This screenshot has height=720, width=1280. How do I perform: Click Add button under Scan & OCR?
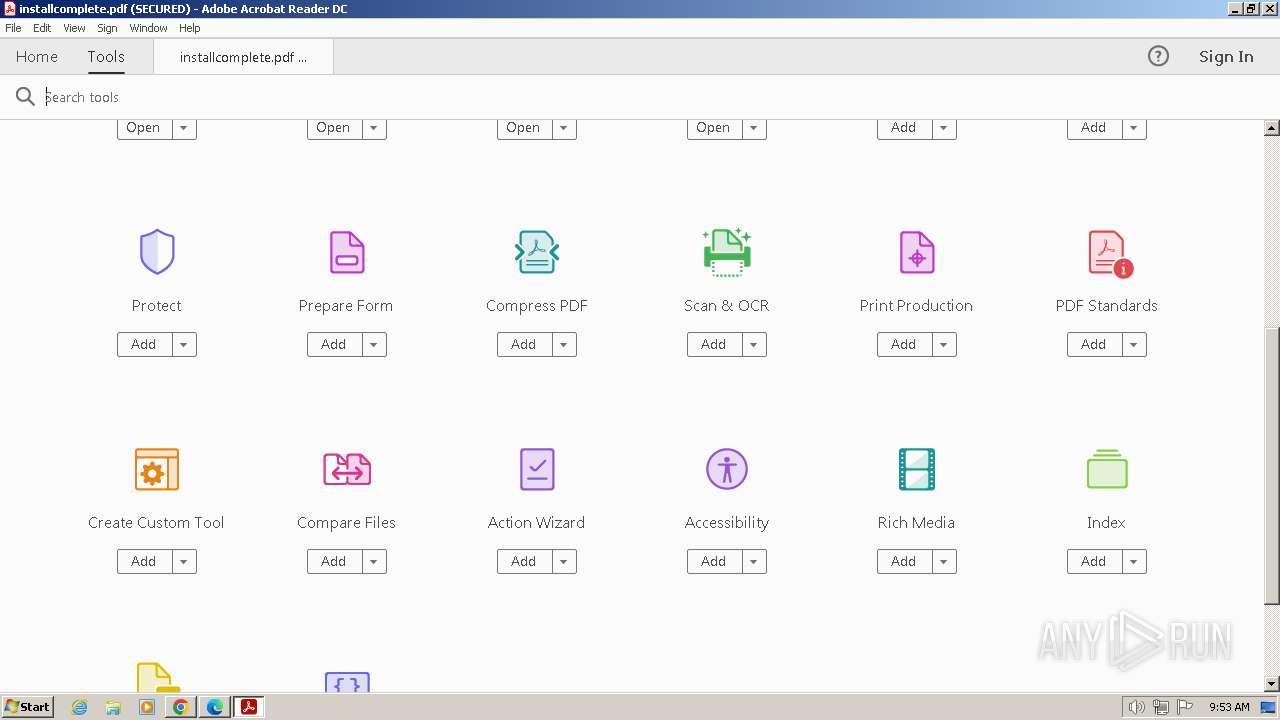pos(714,344)
